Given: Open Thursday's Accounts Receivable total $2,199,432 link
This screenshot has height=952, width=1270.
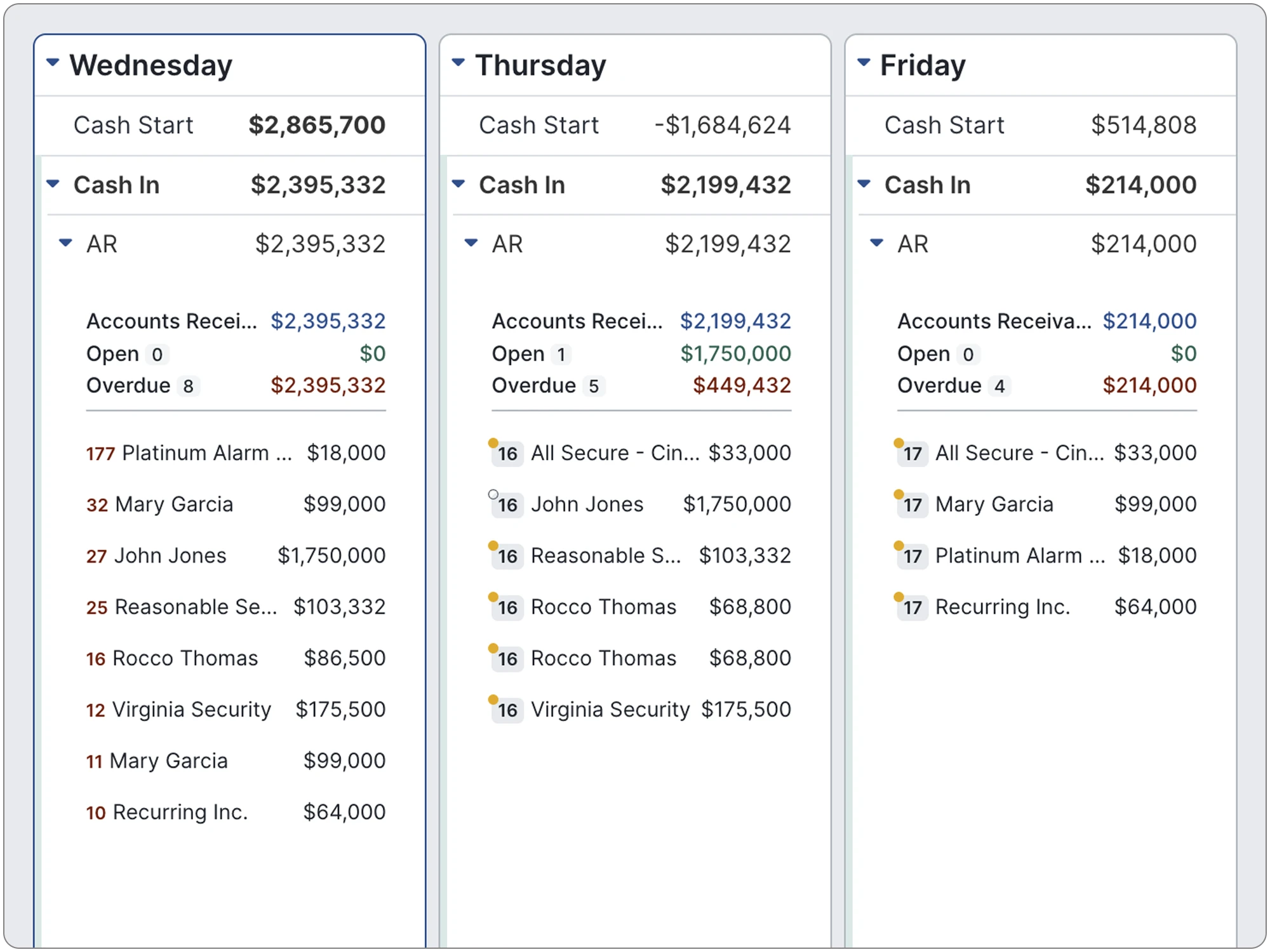Looking at the screenshot, I should coord(735,321).
